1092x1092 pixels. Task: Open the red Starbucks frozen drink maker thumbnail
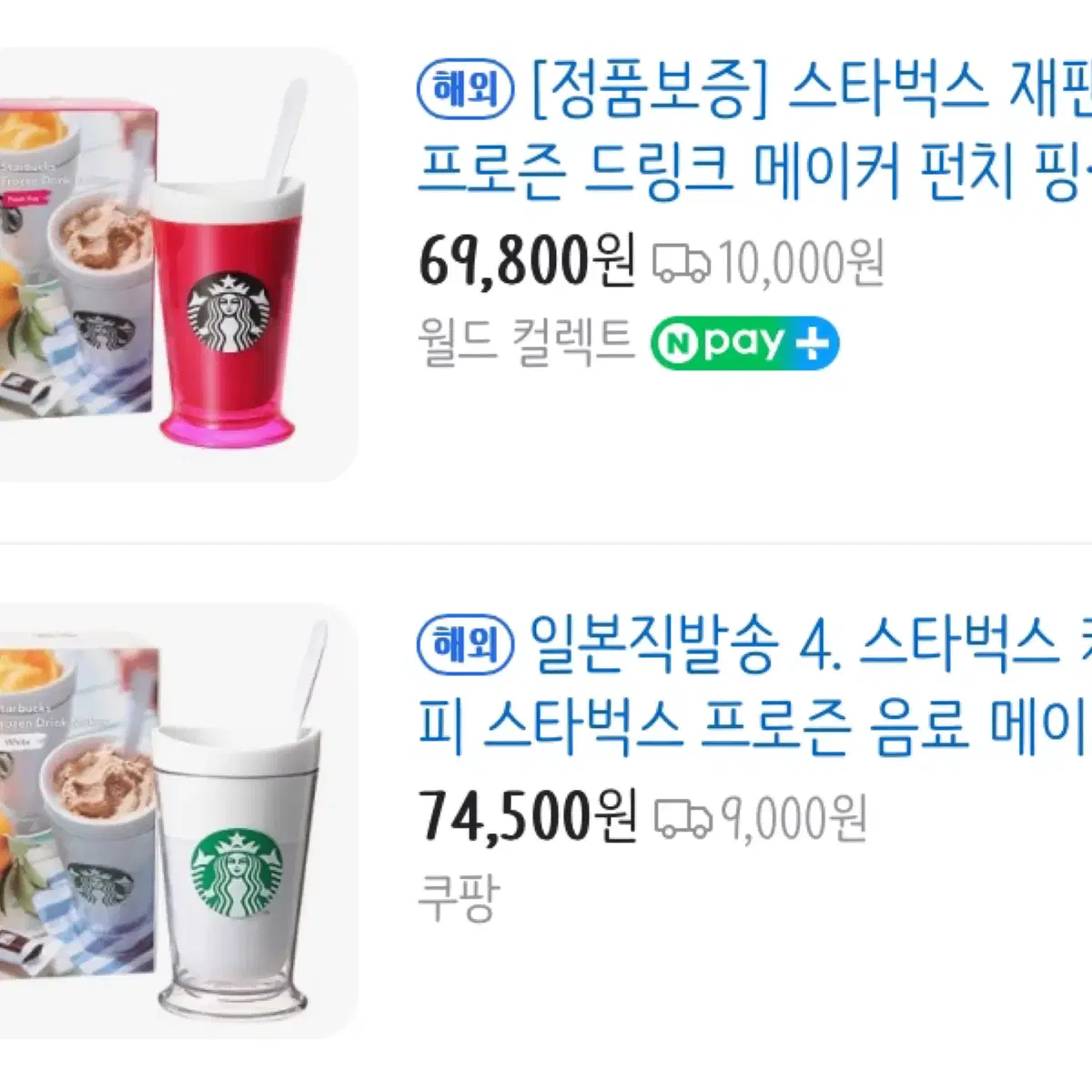178,265
